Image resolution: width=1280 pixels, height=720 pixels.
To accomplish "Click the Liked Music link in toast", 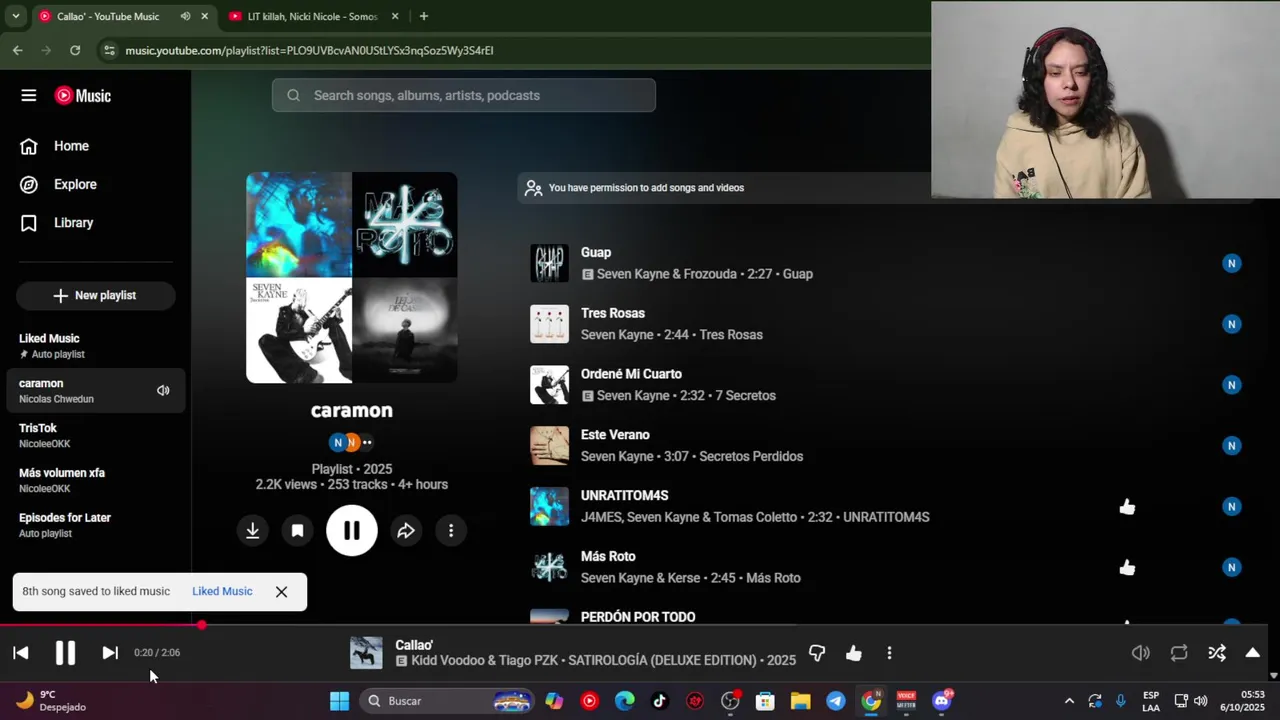I will (x=222, y=591).
